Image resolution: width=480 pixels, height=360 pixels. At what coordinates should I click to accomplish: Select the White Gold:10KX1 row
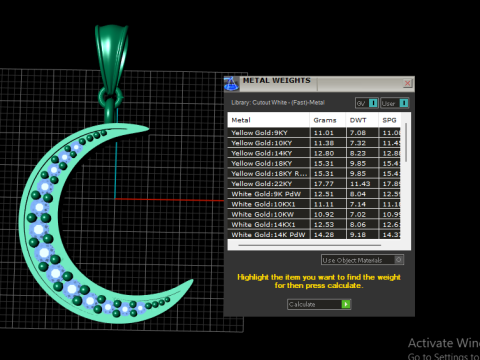point(314,204)
